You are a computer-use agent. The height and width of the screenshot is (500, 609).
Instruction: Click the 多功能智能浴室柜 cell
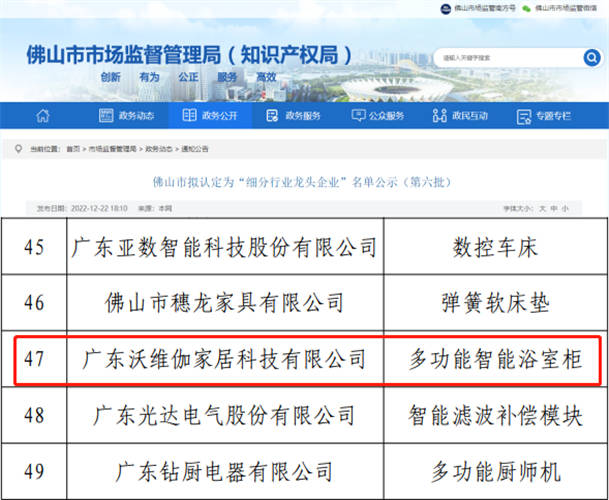pos(495,359)
